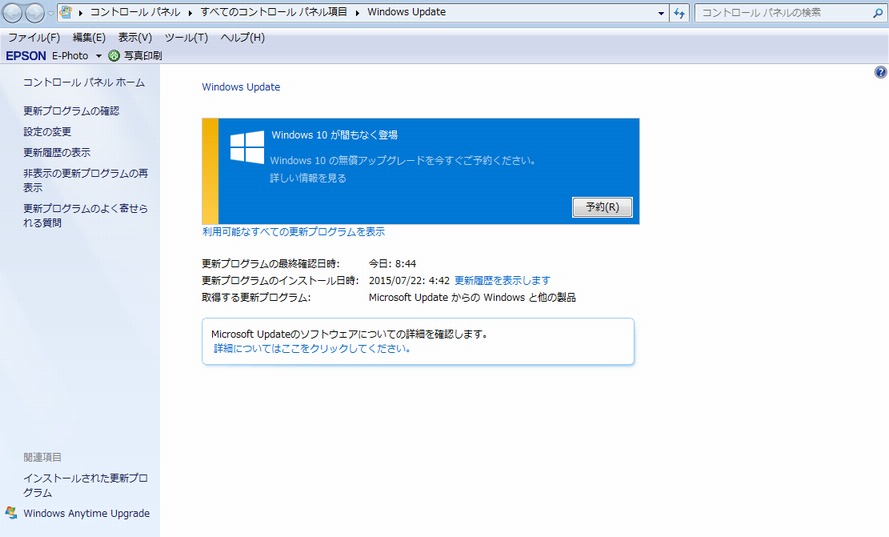
Task: Click the back navigation arrow button
Action: tap(13, 13)
